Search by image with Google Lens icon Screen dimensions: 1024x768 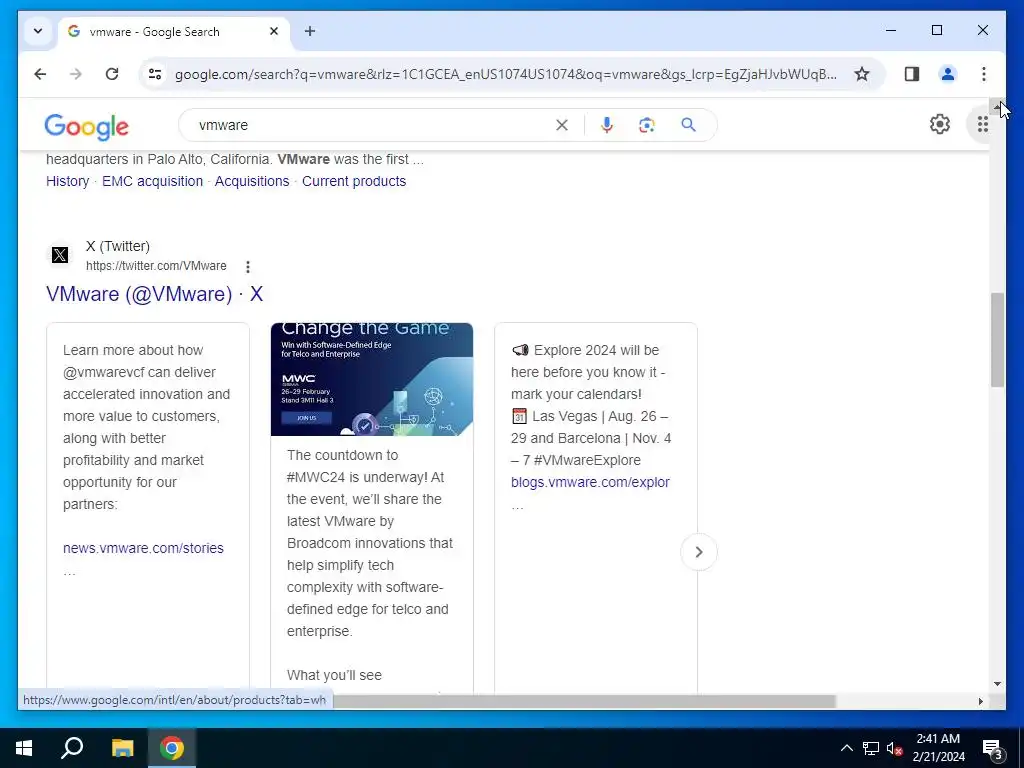coord(647,125)
